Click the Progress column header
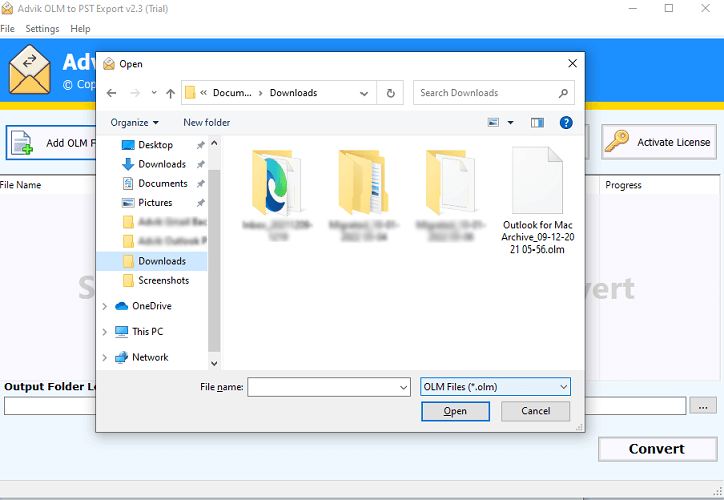This screenshot has height=500, width=724. 623,185
